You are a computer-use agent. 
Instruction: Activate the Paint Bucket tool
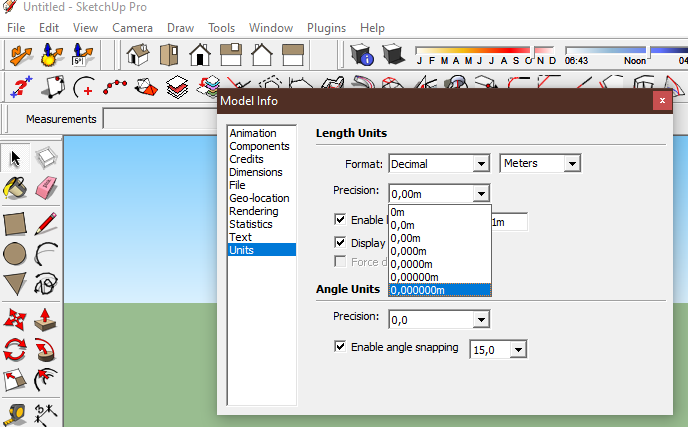[15, 188]
